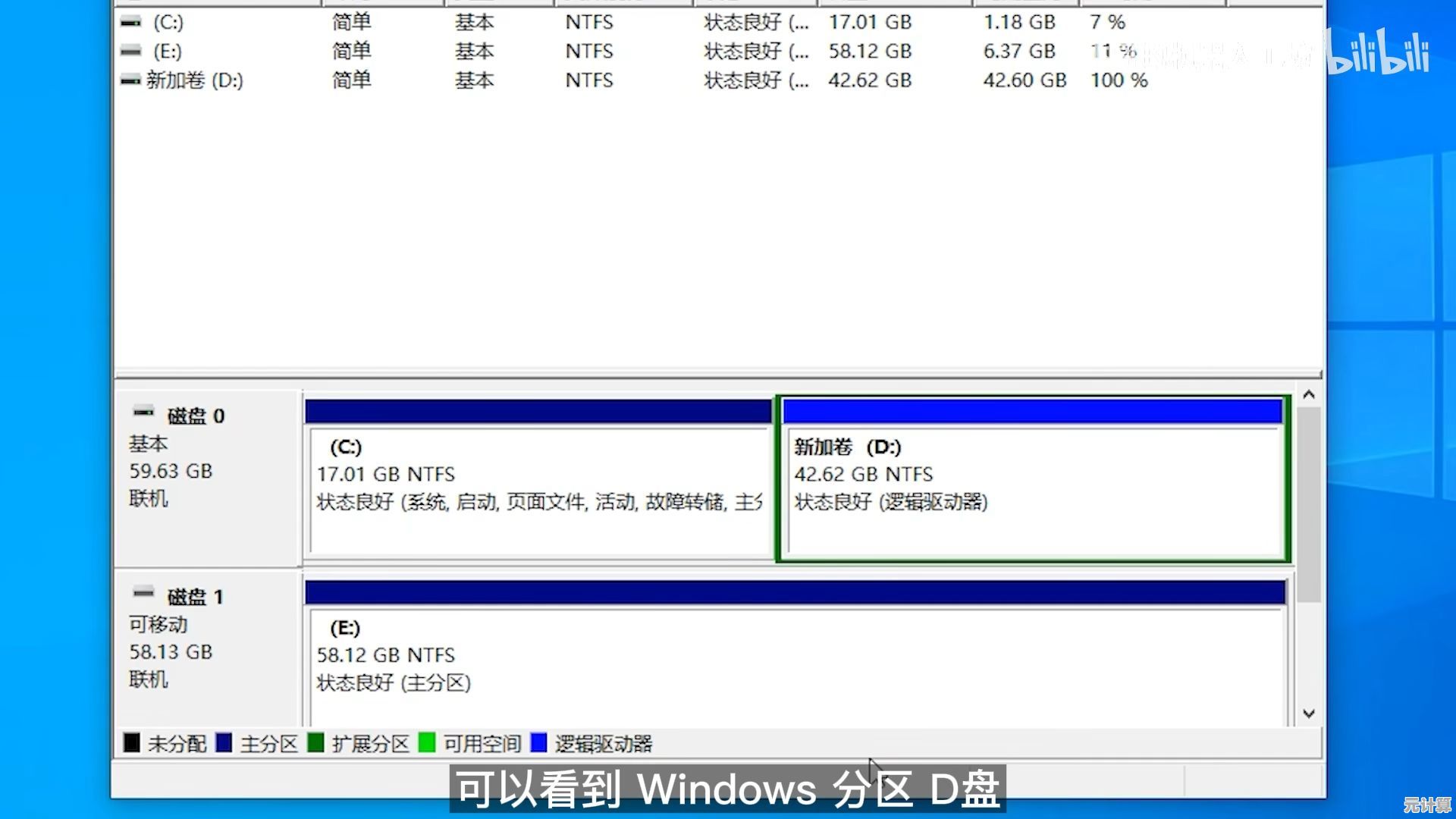Click the 磁盘 1 disk icon
The height and width of the screenshot is (819, 1456).
[x=143, y=592]
